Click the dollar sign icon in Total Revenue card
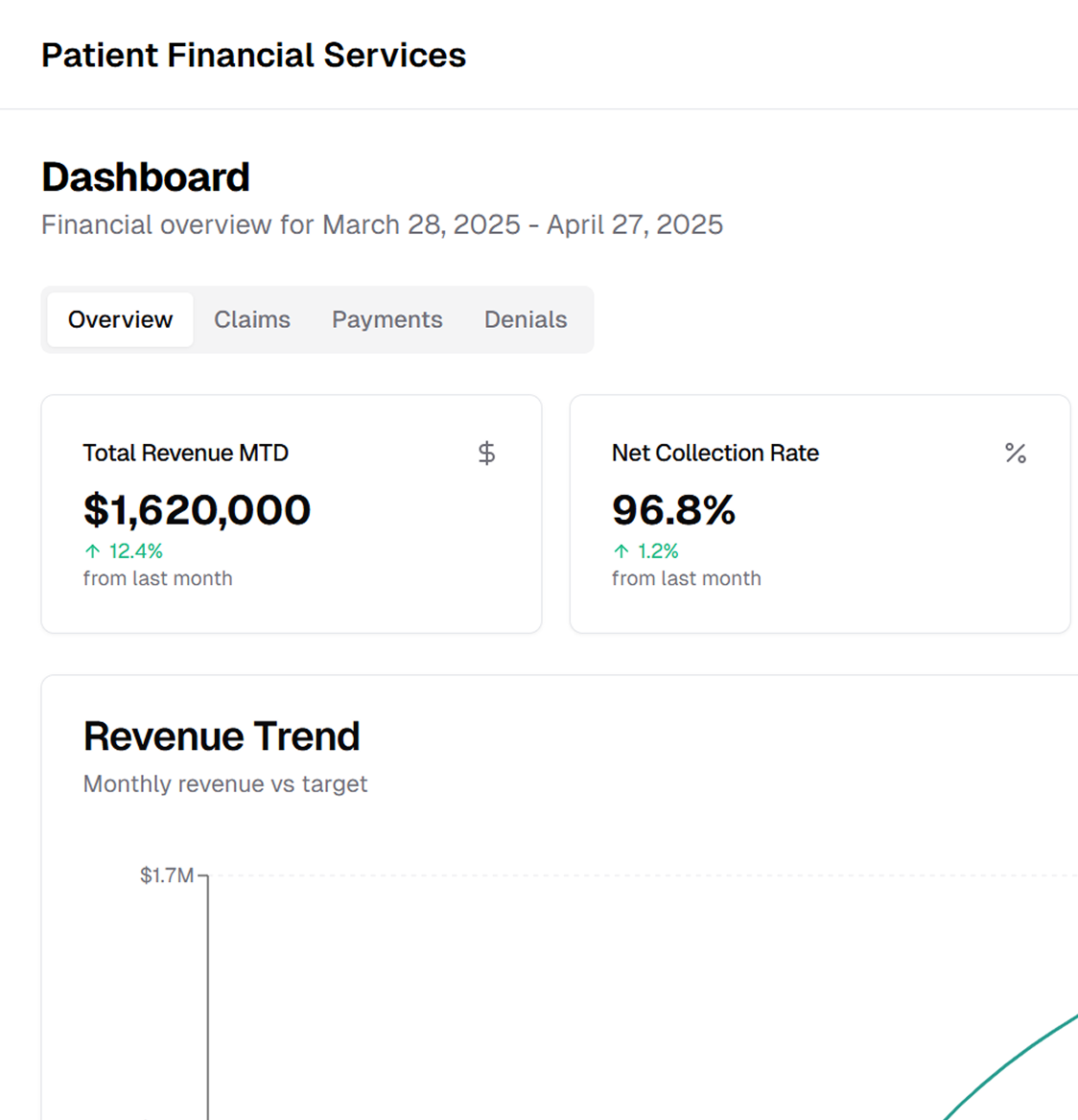The height and width of the screenshot is (1120, 1078). [x=486, y=453]
